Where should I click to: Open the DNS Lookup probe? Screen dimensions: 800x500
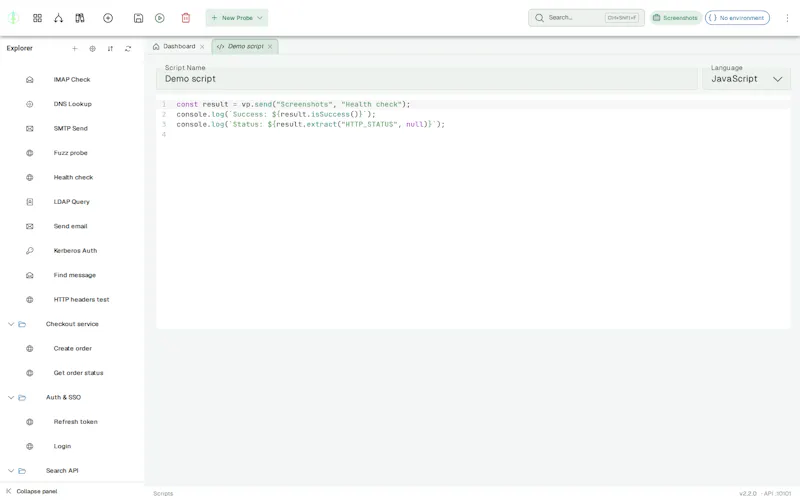pos(72,104)
